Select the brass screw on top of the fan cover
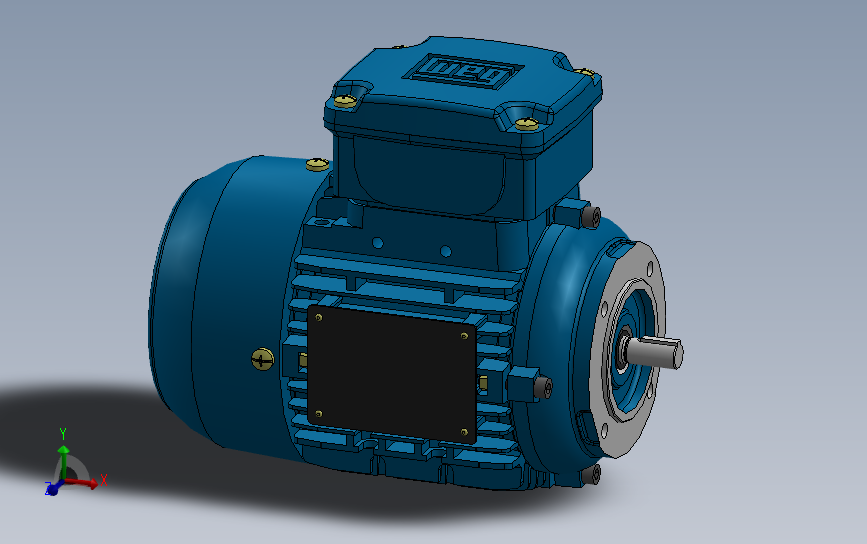867x544 pixels. 317,164
